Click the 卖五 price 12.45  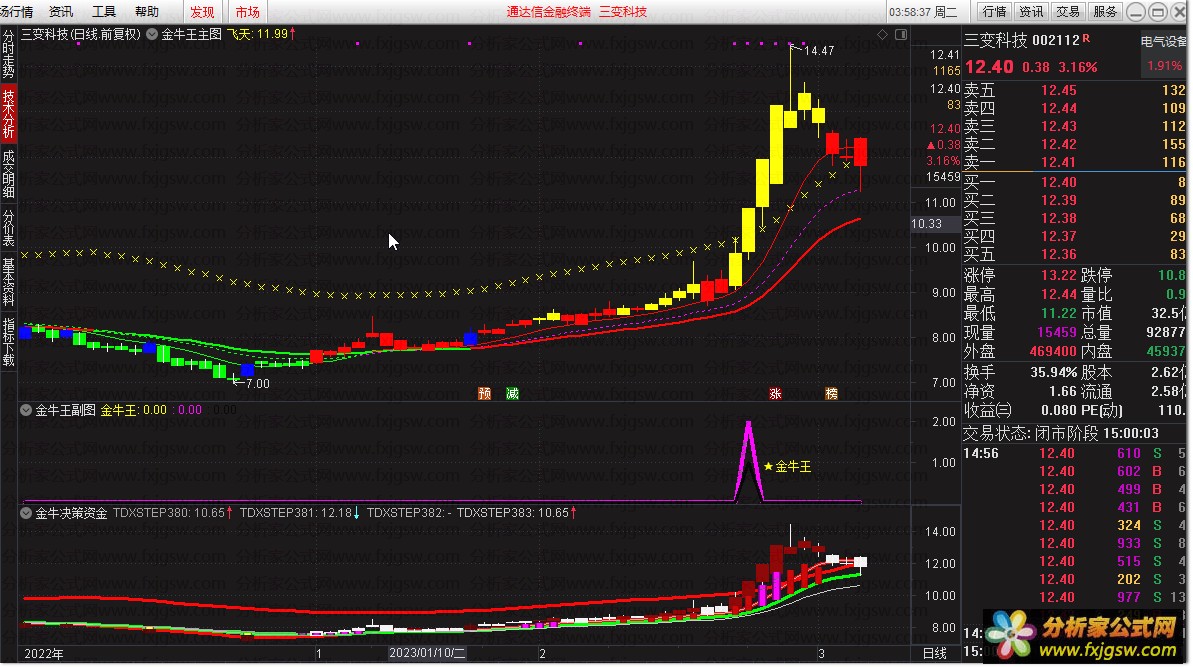click(1058, 90)
